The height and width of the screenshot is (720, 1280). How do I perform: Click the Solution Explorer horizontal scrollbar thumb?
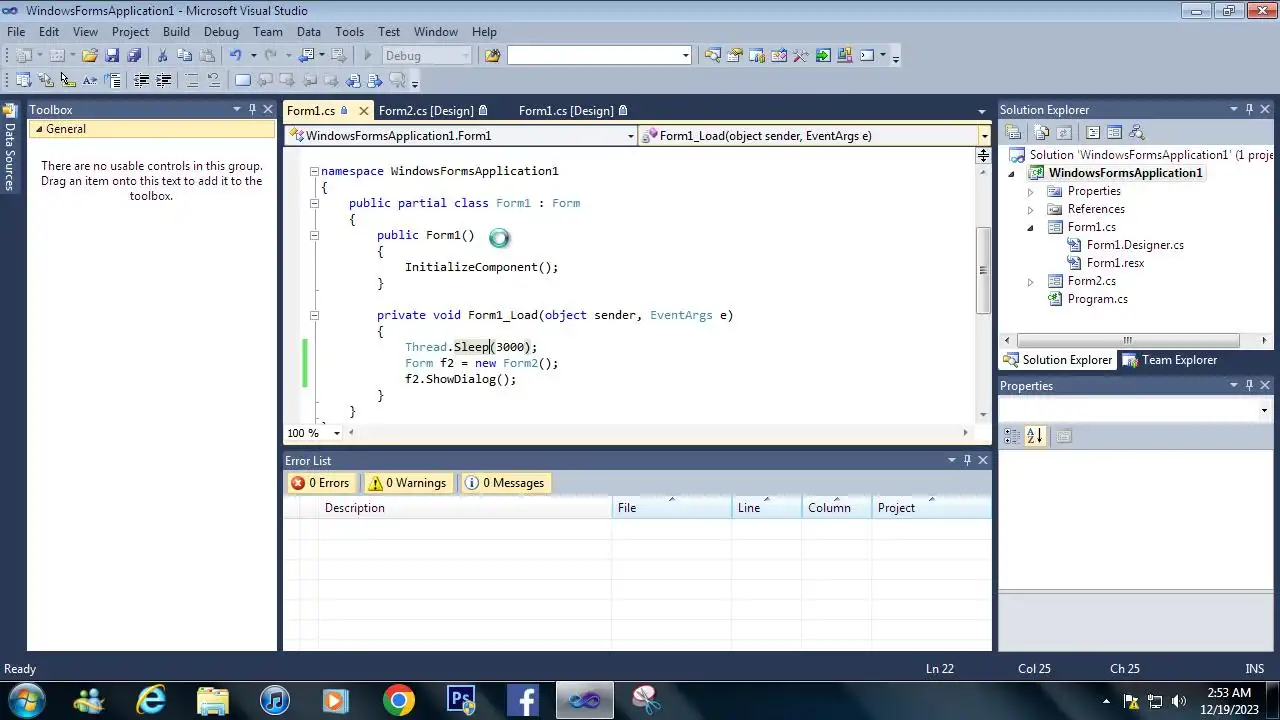pos(1127,341)
